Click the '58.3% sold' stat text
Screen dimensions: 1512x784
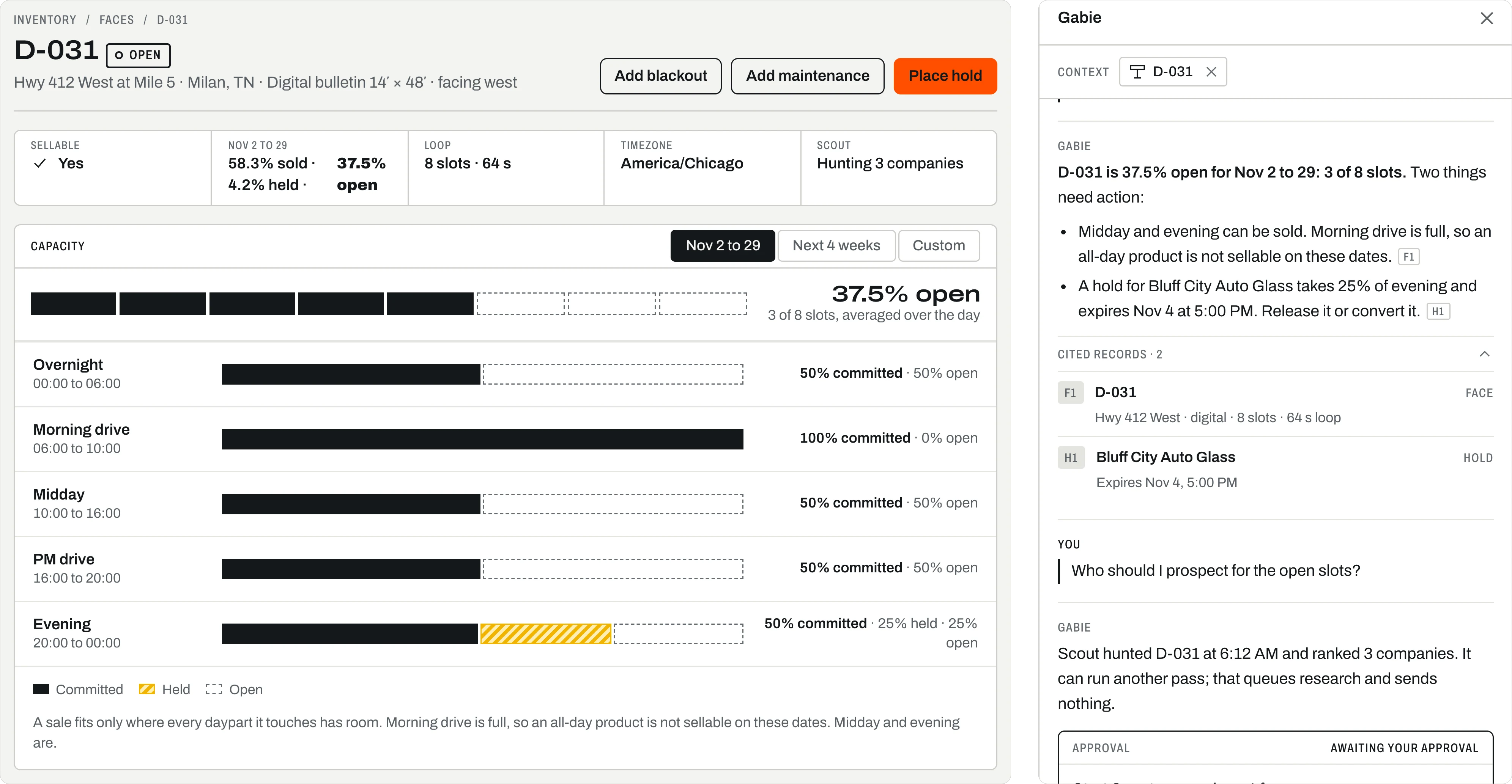(268, 163)
